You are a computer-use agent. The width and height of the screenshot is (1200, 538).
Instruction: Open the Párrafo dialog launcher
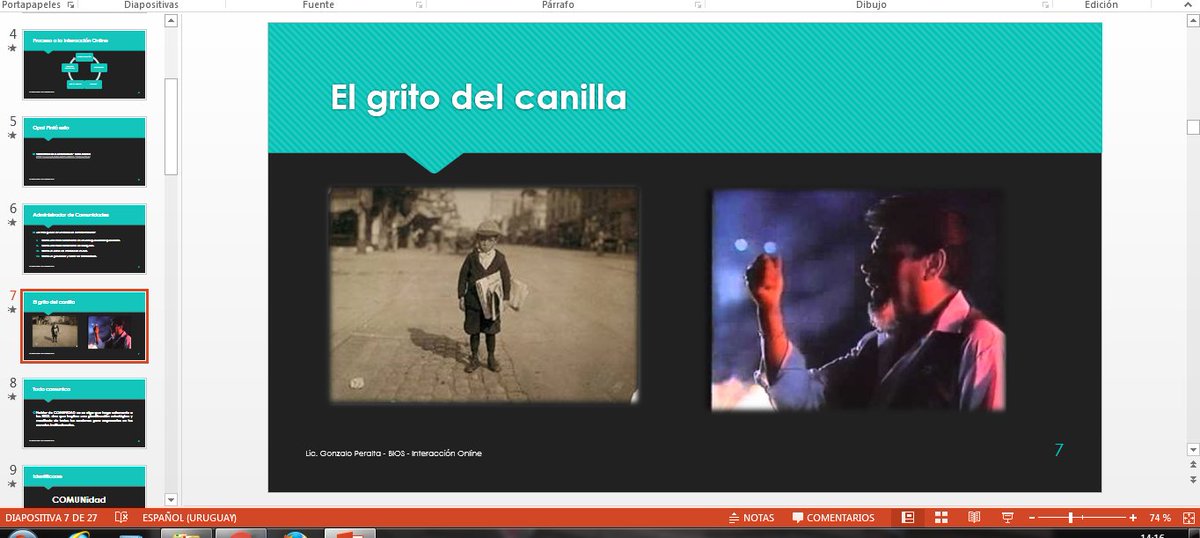coord(697,6)
